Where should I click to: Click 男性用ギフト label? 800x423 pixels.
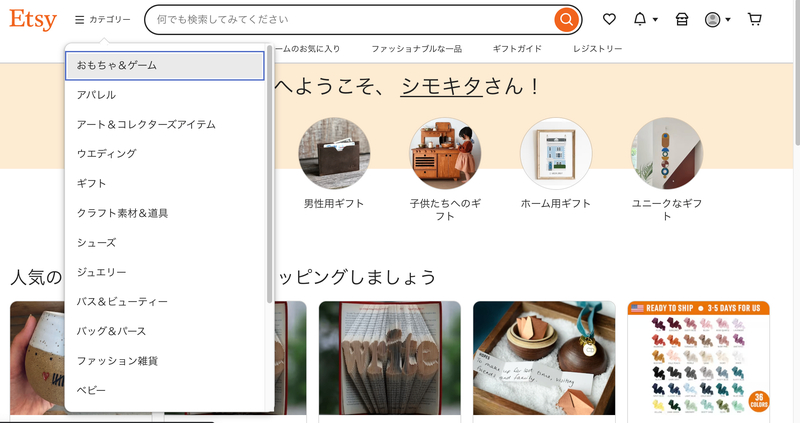point(334,203)
